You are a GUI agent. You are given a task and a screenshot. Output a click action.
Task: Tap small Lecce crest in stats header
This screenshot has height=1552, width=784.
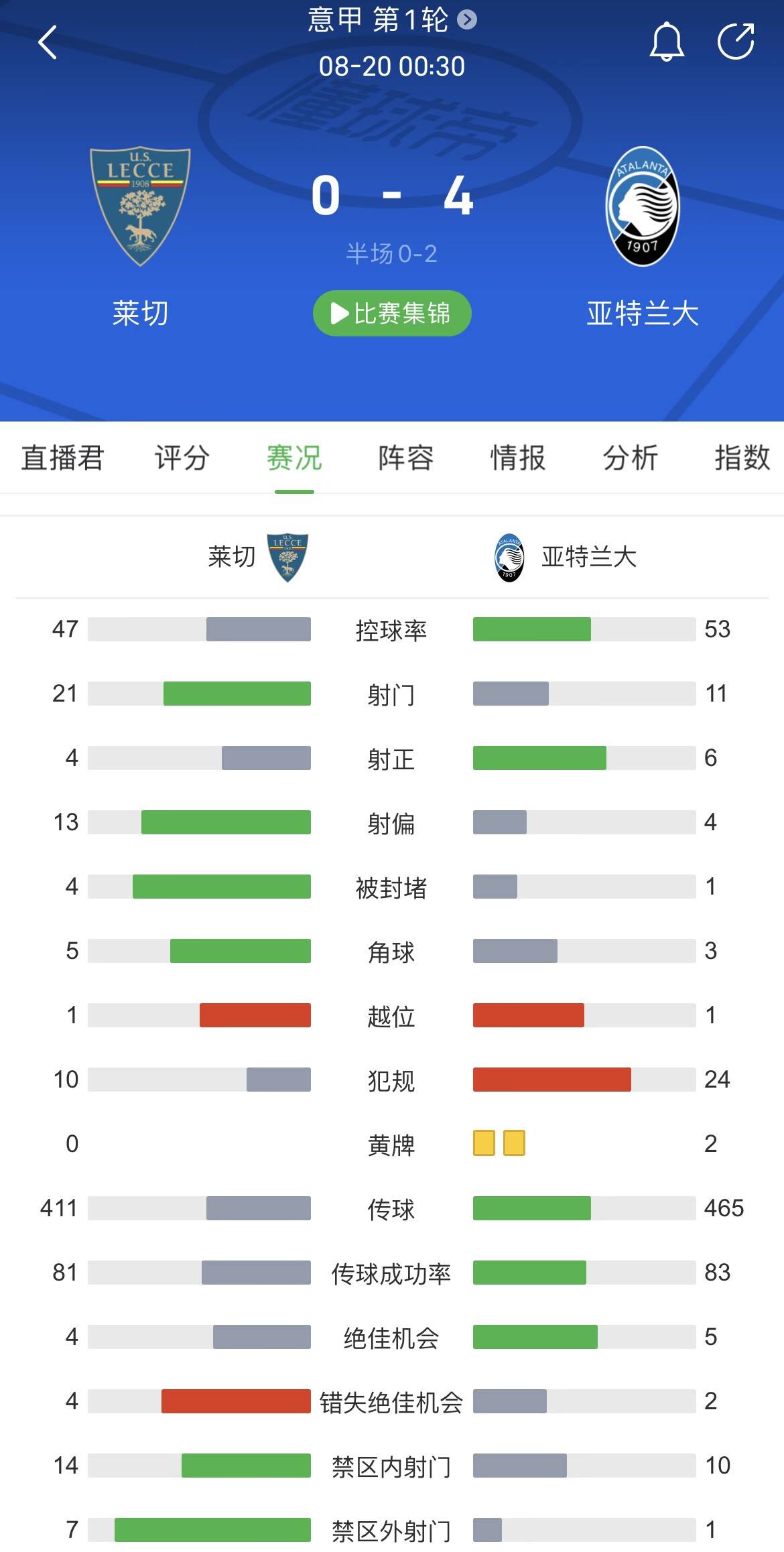(x=287, y=557)
